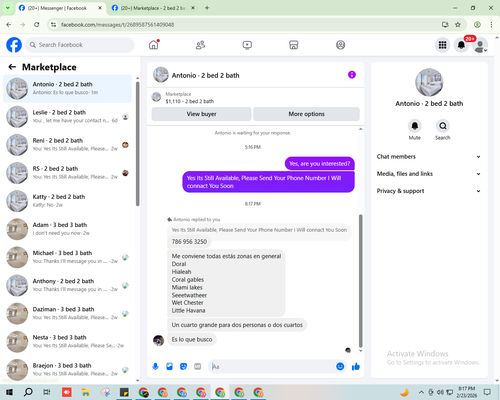Click the conversation list scrollbar
Screen dimensions: 500x400
pos(137,143)
